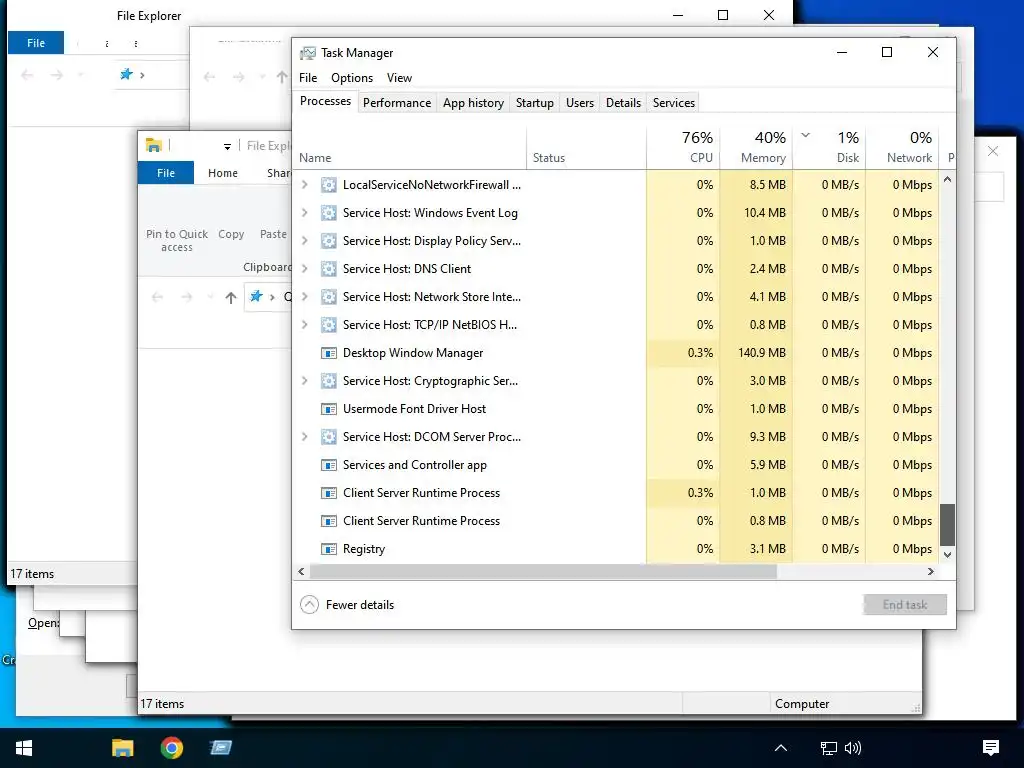Screen dimensions: 1024x768
Task: Sort processes by Status column
Action: pos(586,147)
